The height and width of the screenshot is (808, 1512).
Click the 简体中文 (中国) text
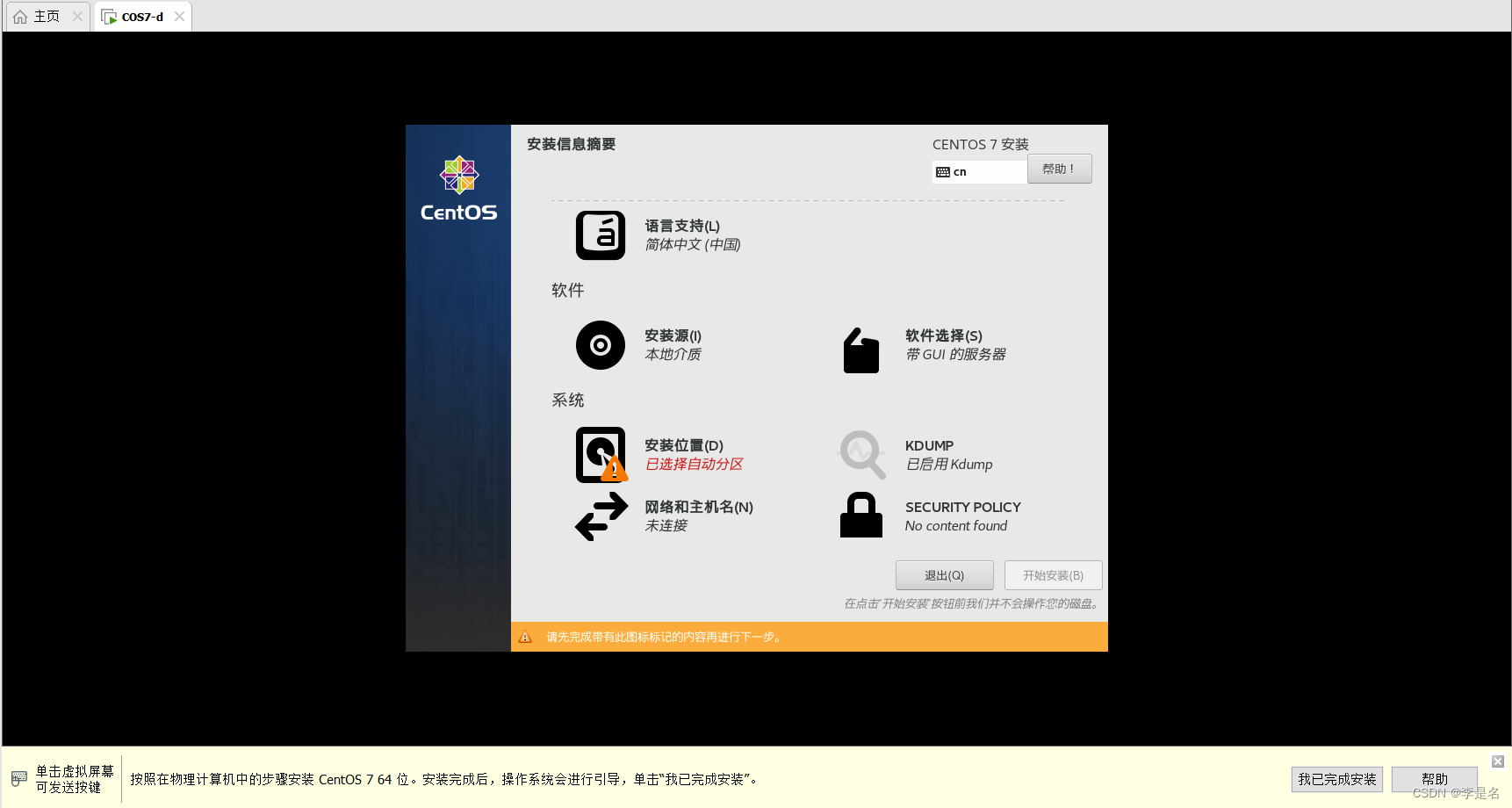[x=693, y=245]
